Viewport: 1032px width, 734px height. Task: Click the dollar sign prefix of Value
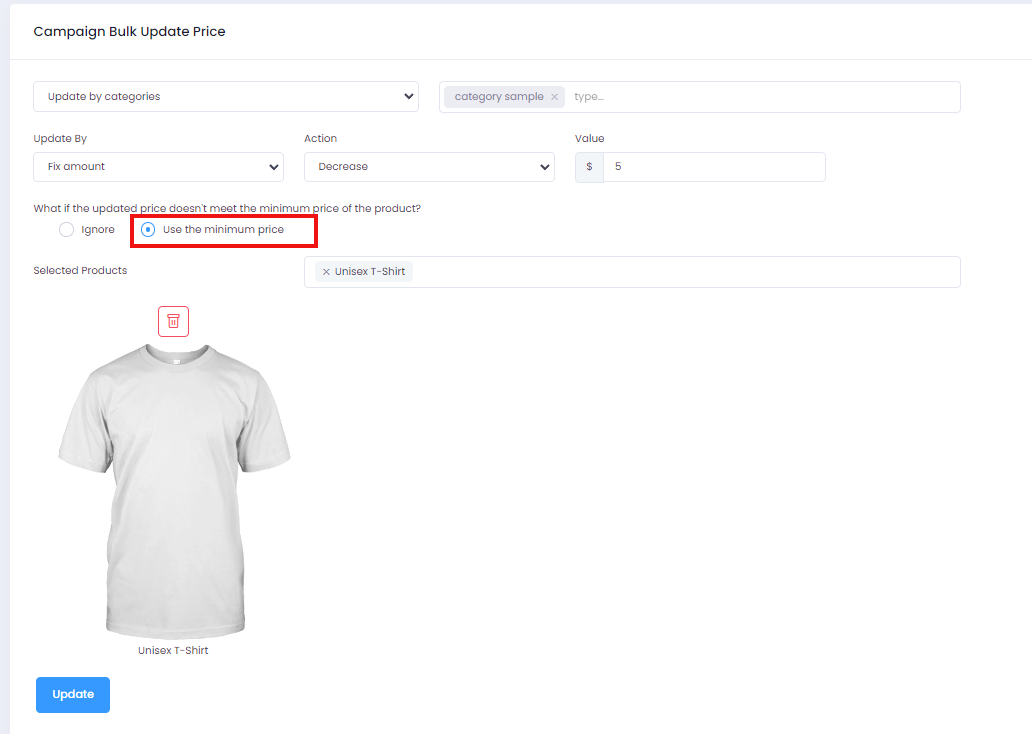[589, 167]
